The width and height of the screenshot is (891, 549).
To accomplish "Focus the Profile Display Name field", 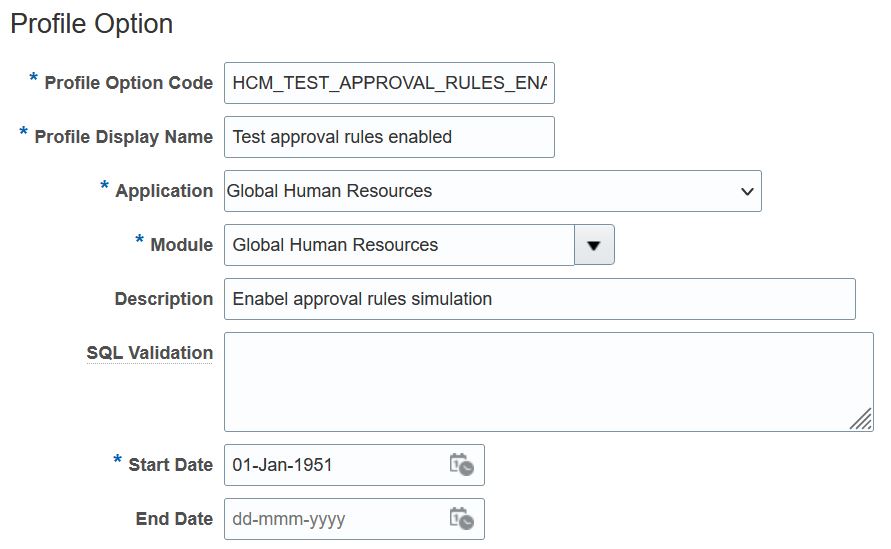I will (x=389, y=137).
